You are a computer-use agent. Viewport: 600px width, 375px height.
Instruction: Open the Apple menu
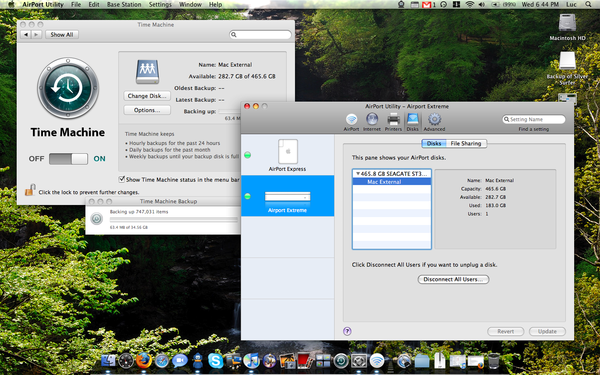pyautogui.click(x=11, y=5)
